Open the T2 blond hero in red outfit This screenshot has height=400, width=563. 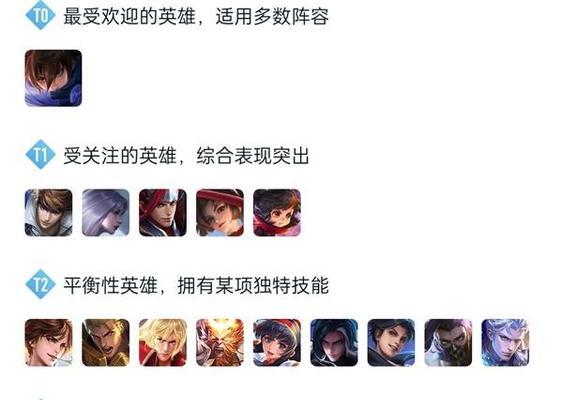pyautogui.click(x=163, y=343)
